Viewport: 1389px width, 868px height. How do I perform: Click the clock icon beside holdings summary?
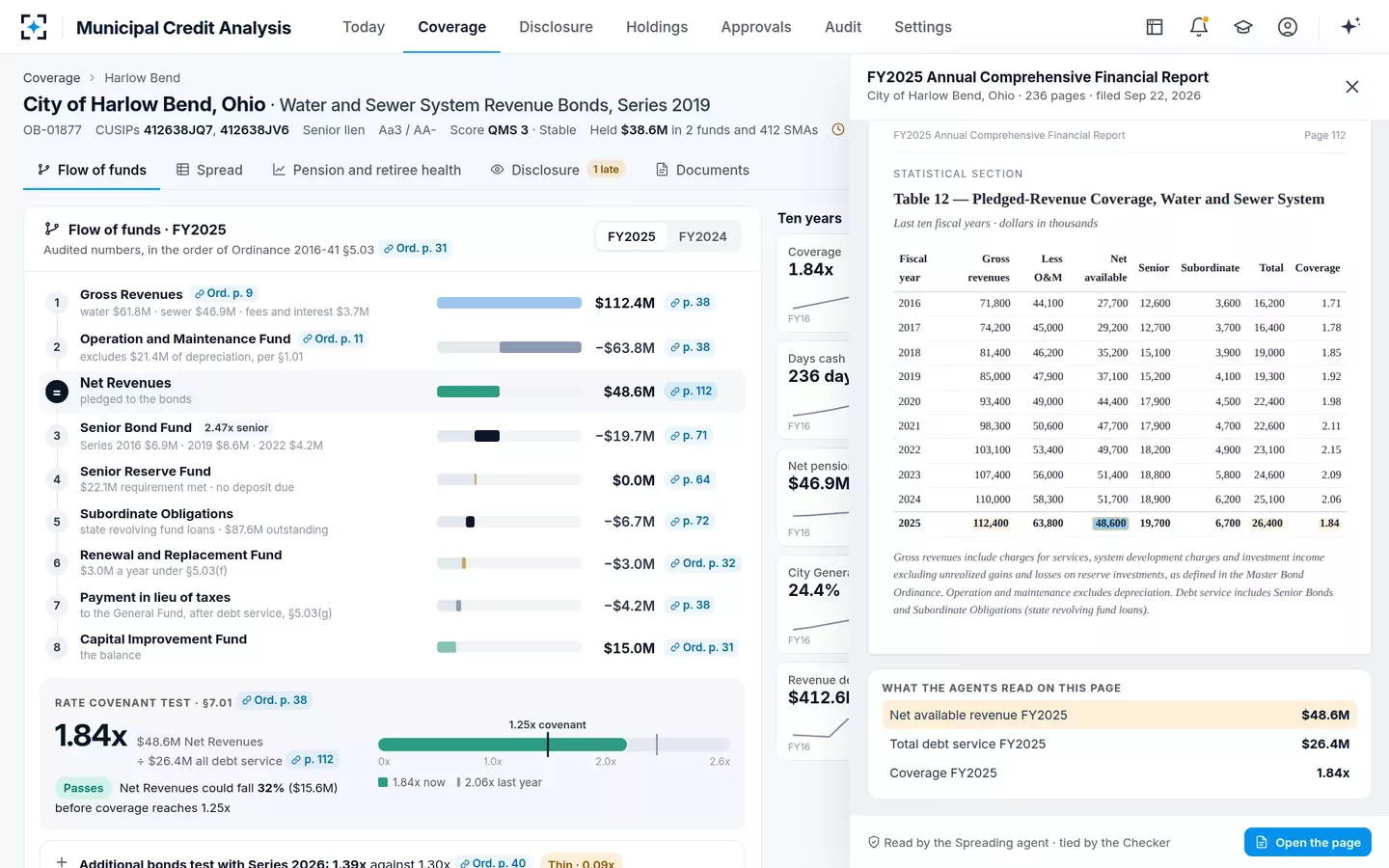point(838,129)
